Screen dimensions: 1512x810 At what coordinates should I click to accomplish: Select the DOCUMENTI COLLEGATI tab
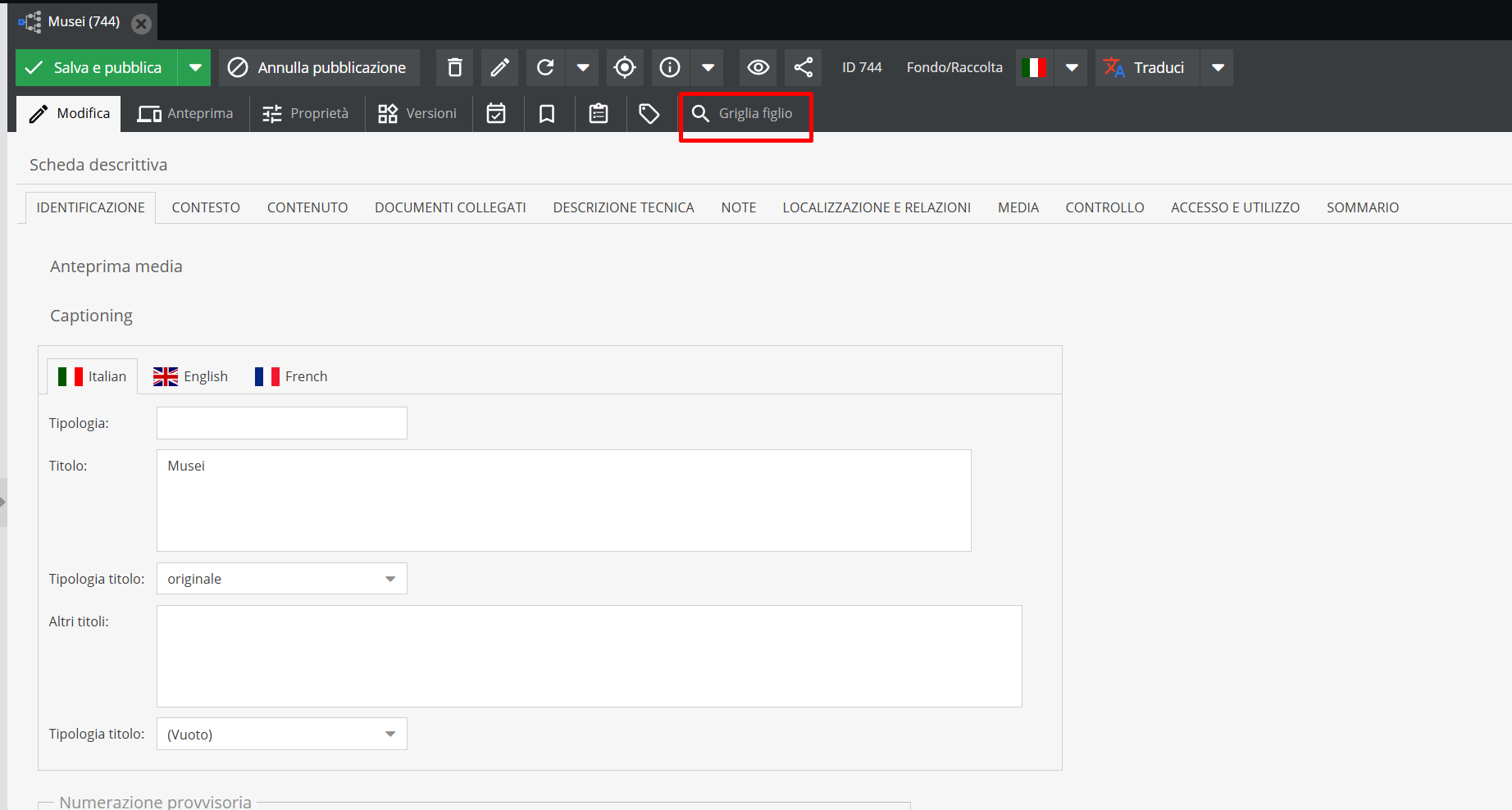pyautogui.click(x=450, y=207)
